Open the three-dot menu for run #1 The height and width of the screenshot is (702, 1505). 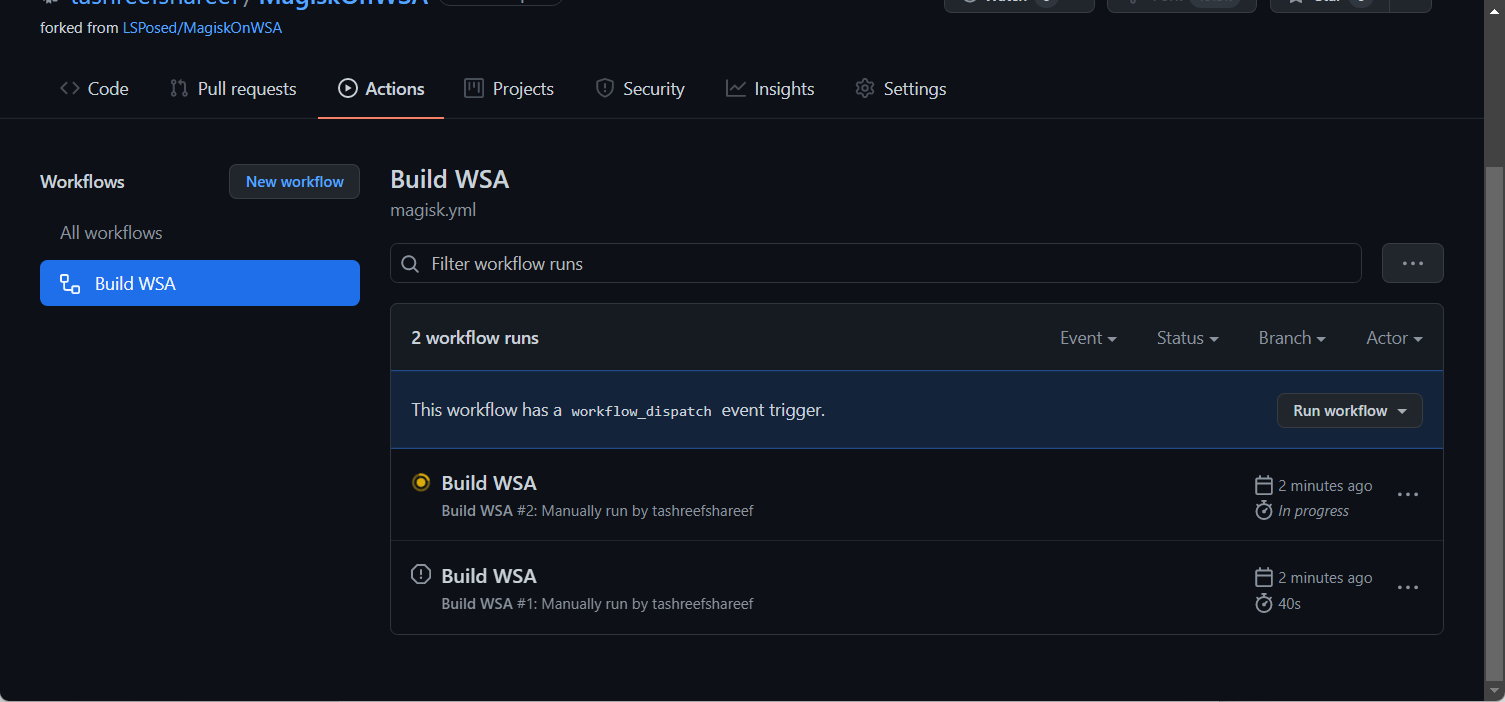point(1408,588)
